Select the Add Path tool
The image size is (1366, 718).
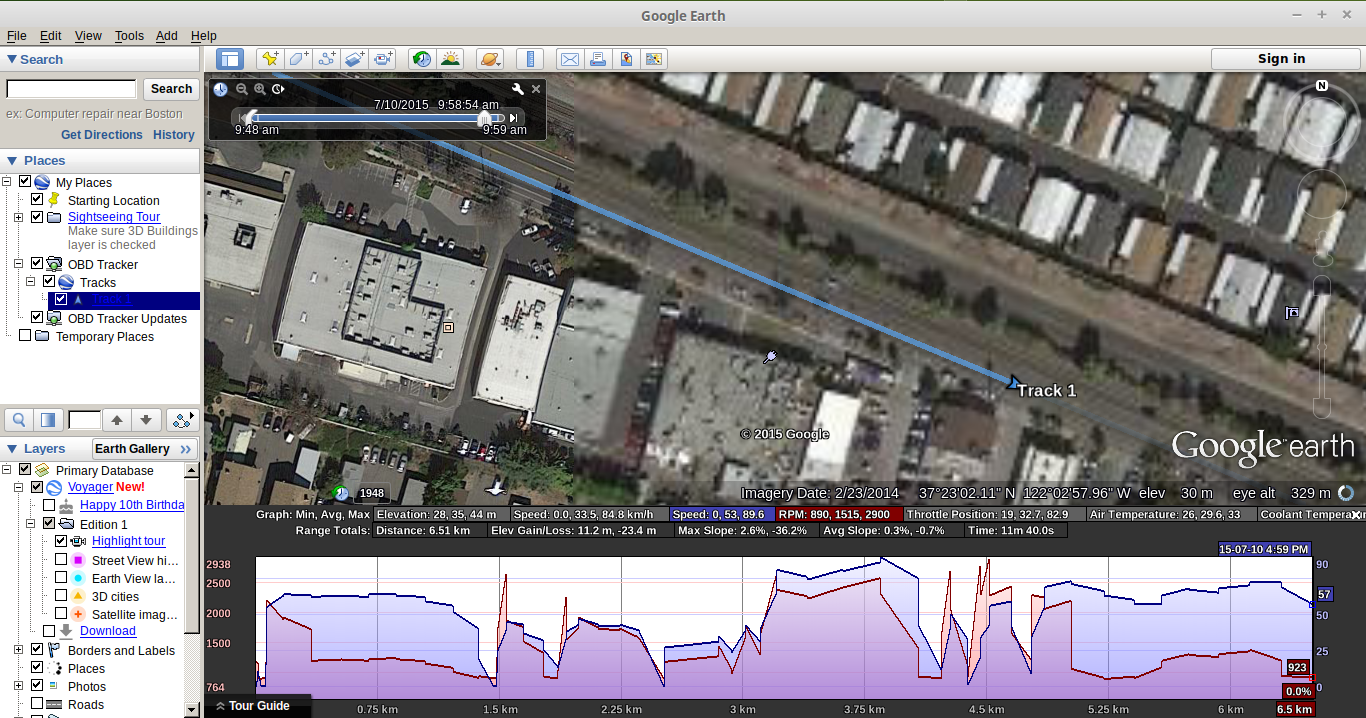click(x=327, y=59)
